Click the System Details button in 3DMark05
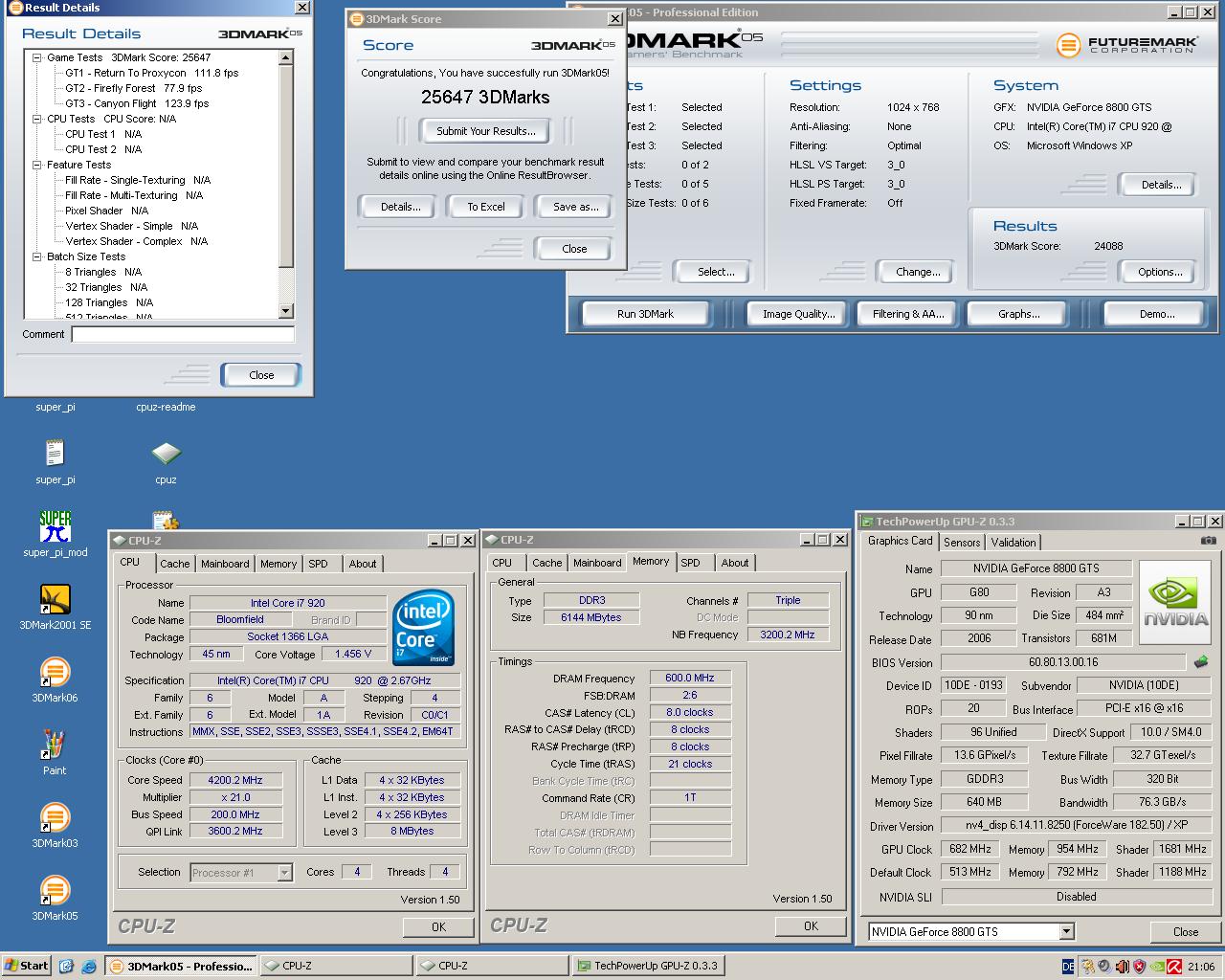The image size is (1225, 980). coord(1161,185)
